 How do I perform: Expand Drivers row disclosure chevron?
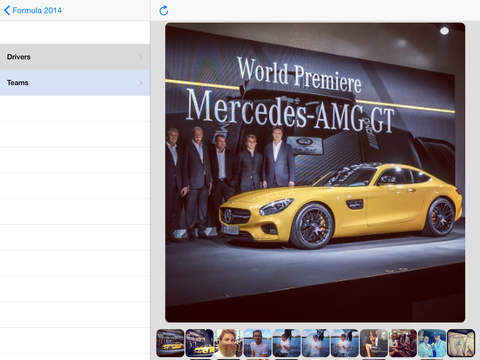coord(140,57)
